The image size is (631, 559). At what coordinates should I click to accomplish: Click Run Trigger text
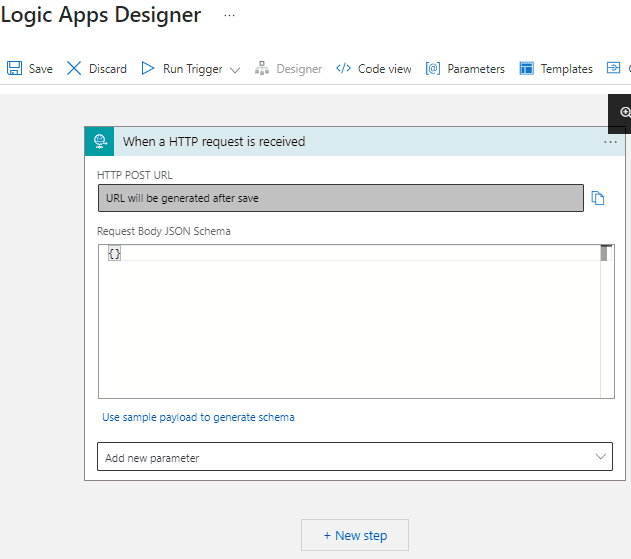193,69
